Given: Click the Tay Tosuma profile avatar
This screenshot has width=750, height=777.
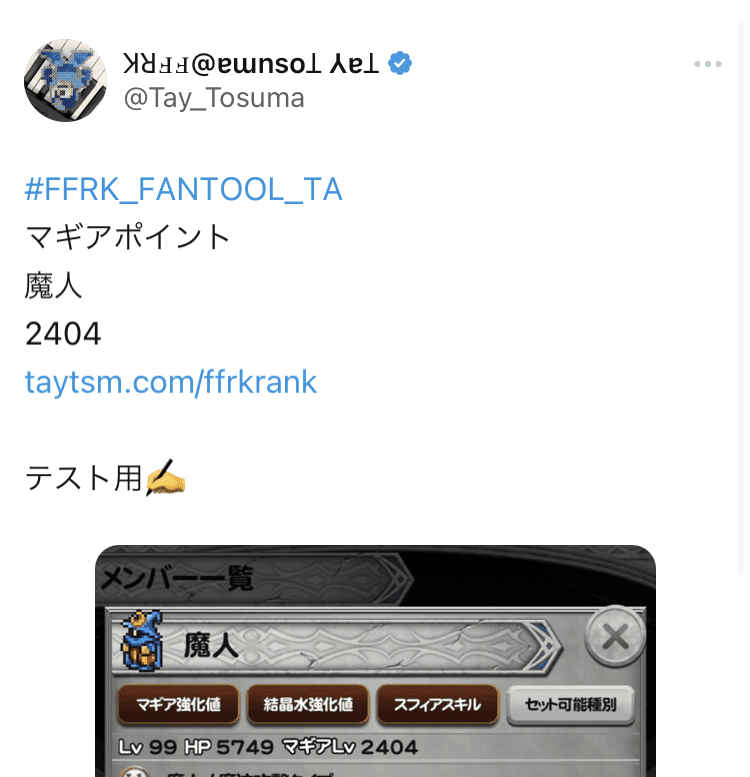Looking at the screenshot, I should 65,80.
